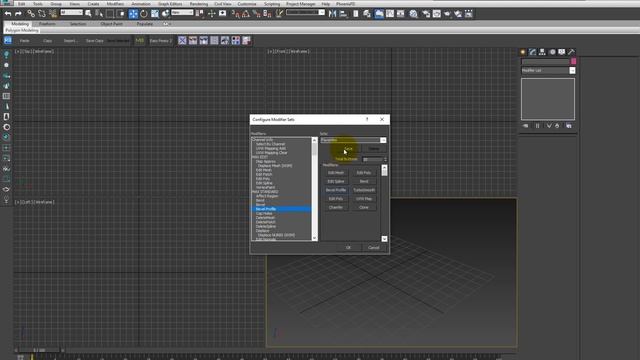The height and width of the screenshot is (360, 640).
Task: Open the Material Editor from toolbar
Action: [413, 14]
